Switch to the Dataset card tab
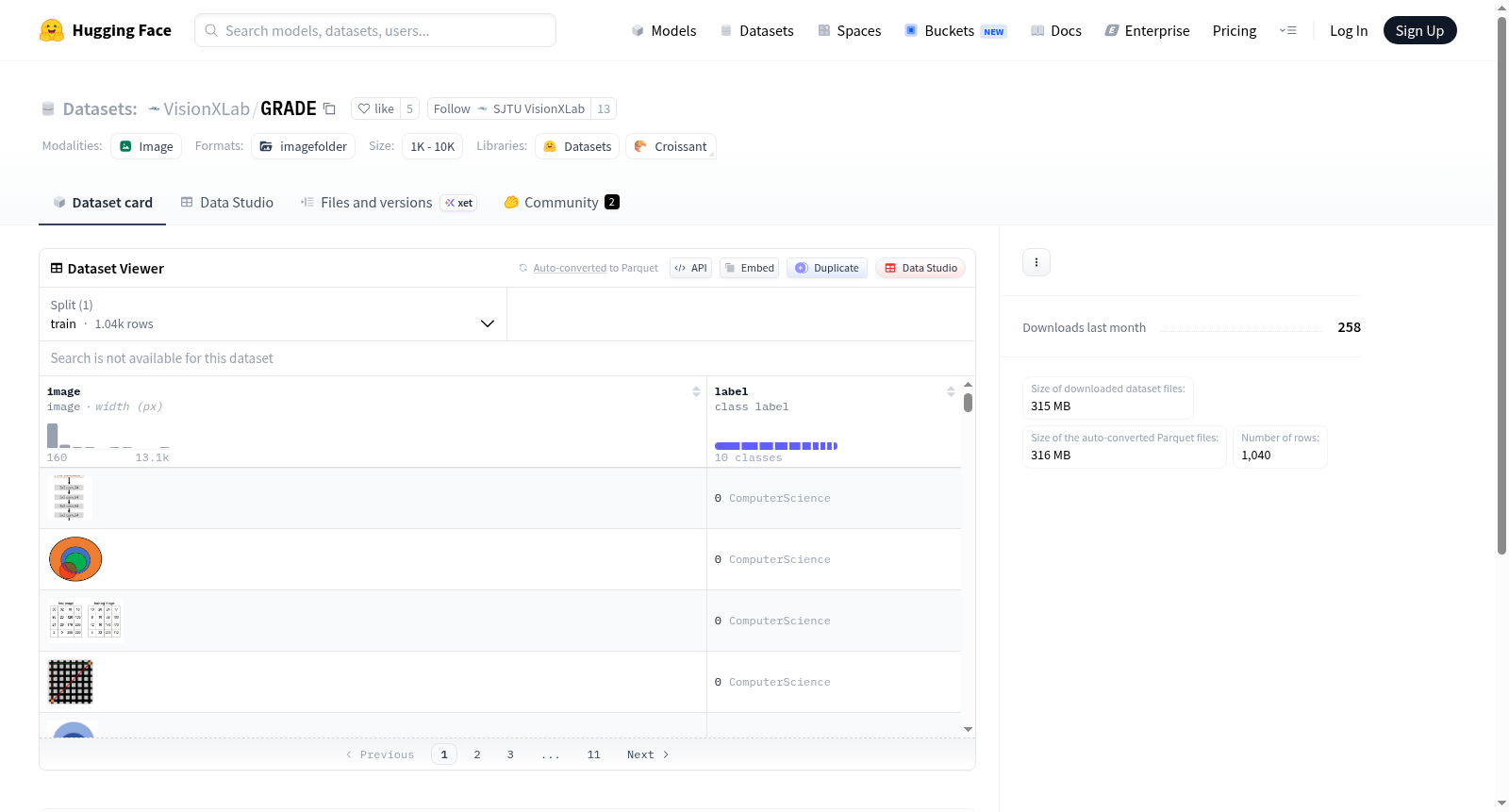Image resolution: width=1509 pixels, height=812 pixels. [103, 203]
